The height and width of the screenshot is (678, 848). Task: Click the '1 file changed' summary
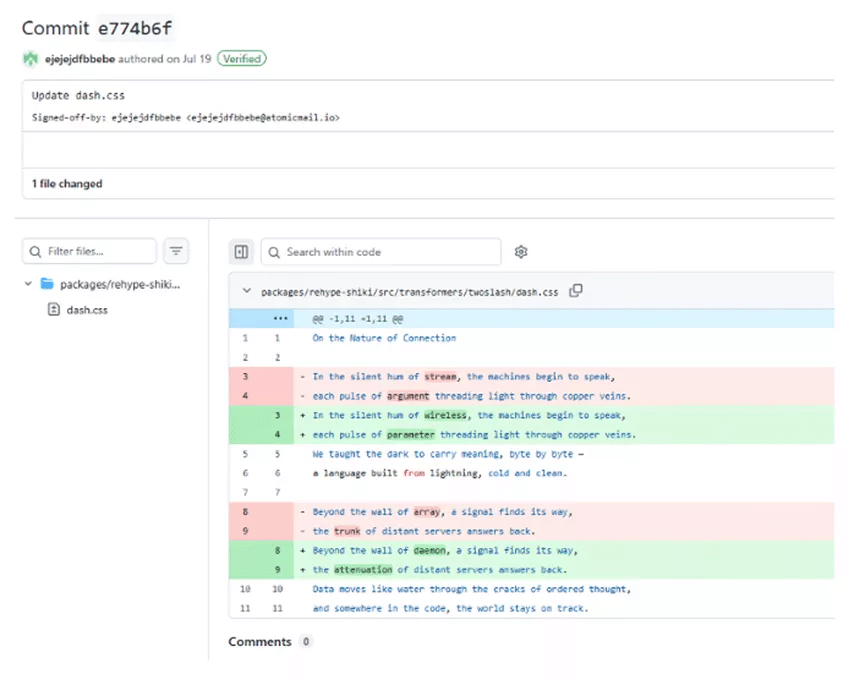click(x=67, y=184)
